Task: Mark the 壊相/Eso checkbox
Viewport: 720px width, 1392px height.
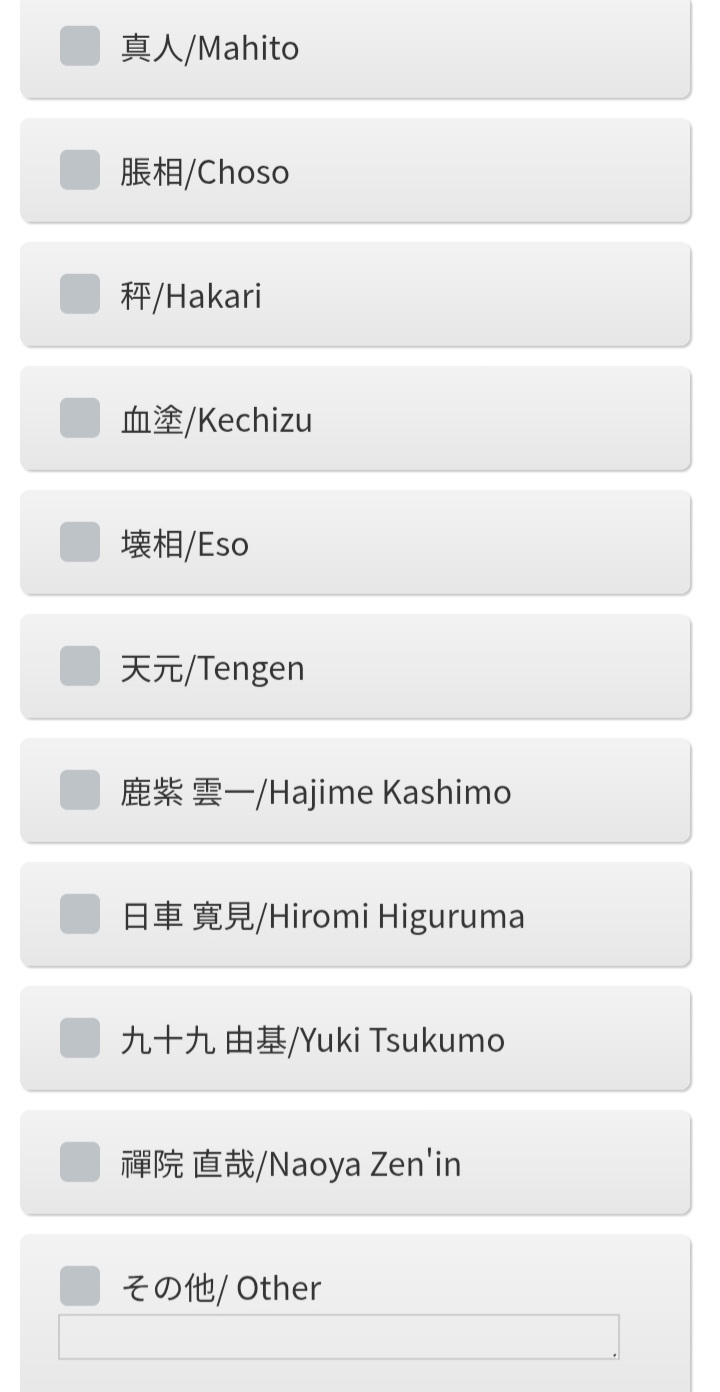Action: tap(80, 543)
